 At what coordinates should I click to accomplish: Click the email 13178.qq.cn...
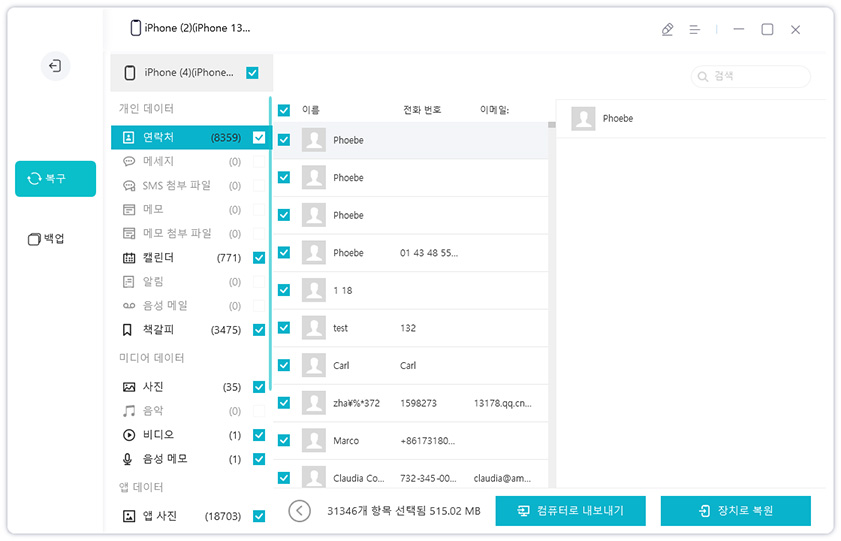pos(503,403)
